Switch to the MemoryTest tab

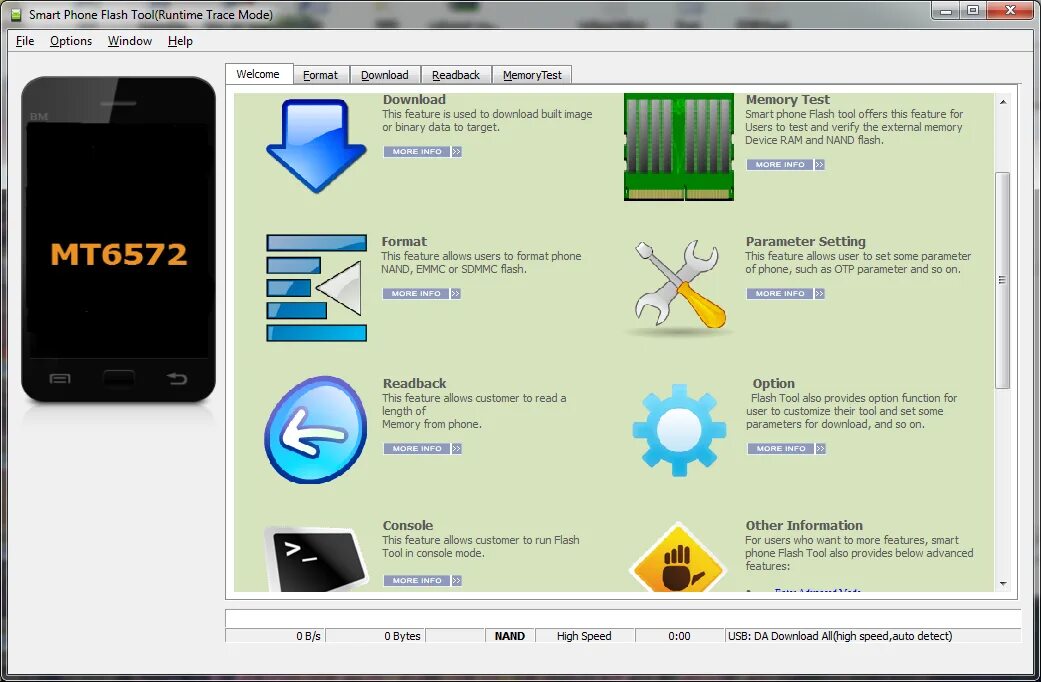coord(532,75)
